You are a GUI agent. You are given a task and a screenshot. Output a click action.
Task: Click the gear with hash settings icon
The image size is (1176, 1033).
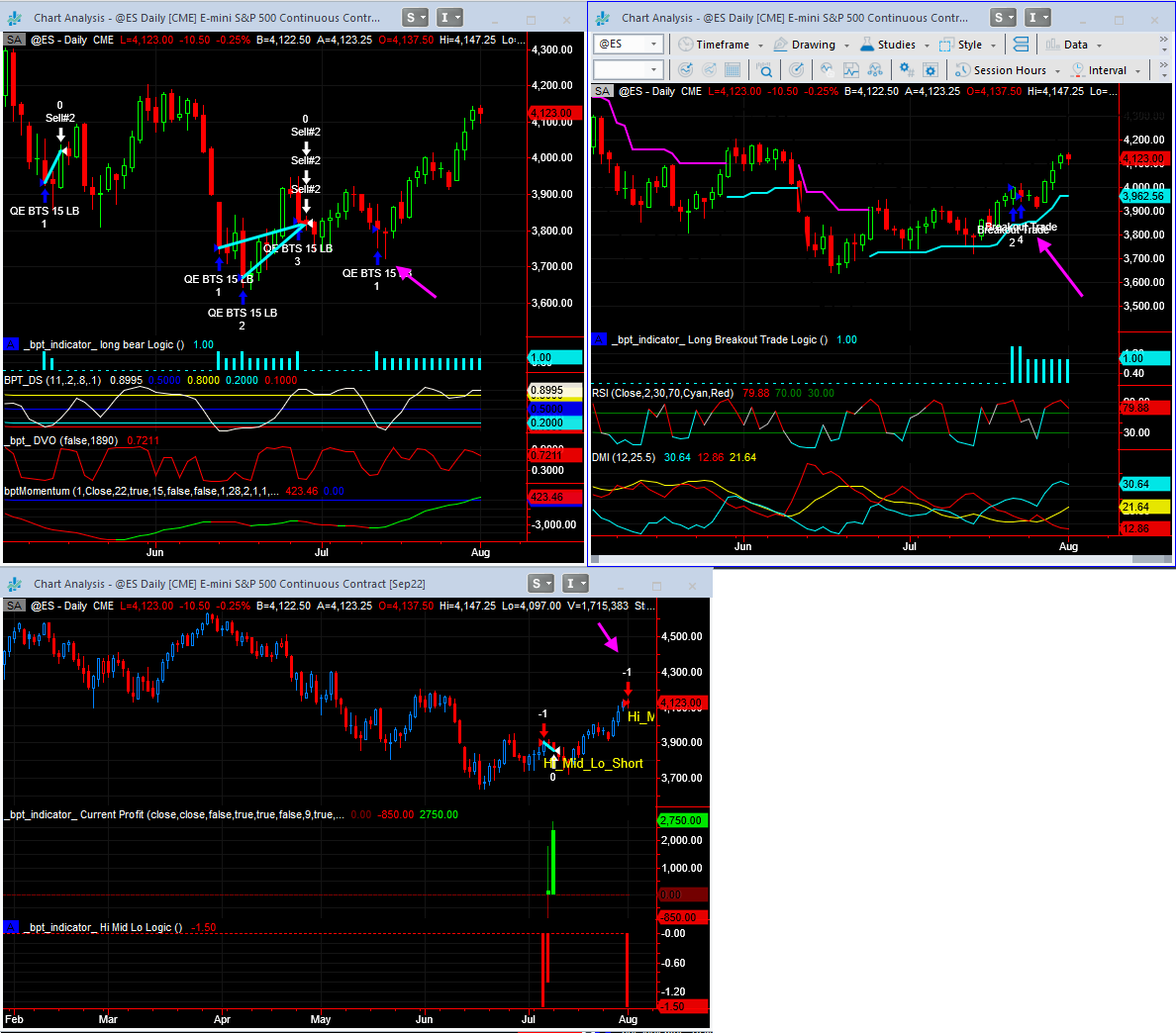point(906,70)
